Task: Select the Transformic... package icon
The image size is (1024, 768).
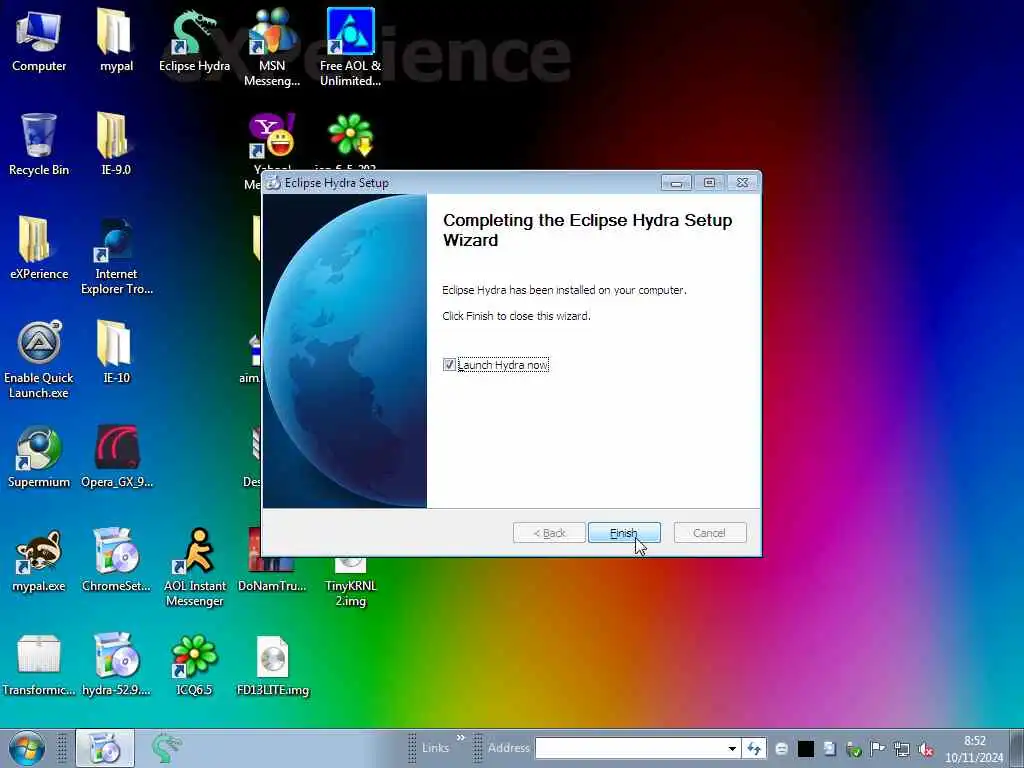Action: coord(39,665)
